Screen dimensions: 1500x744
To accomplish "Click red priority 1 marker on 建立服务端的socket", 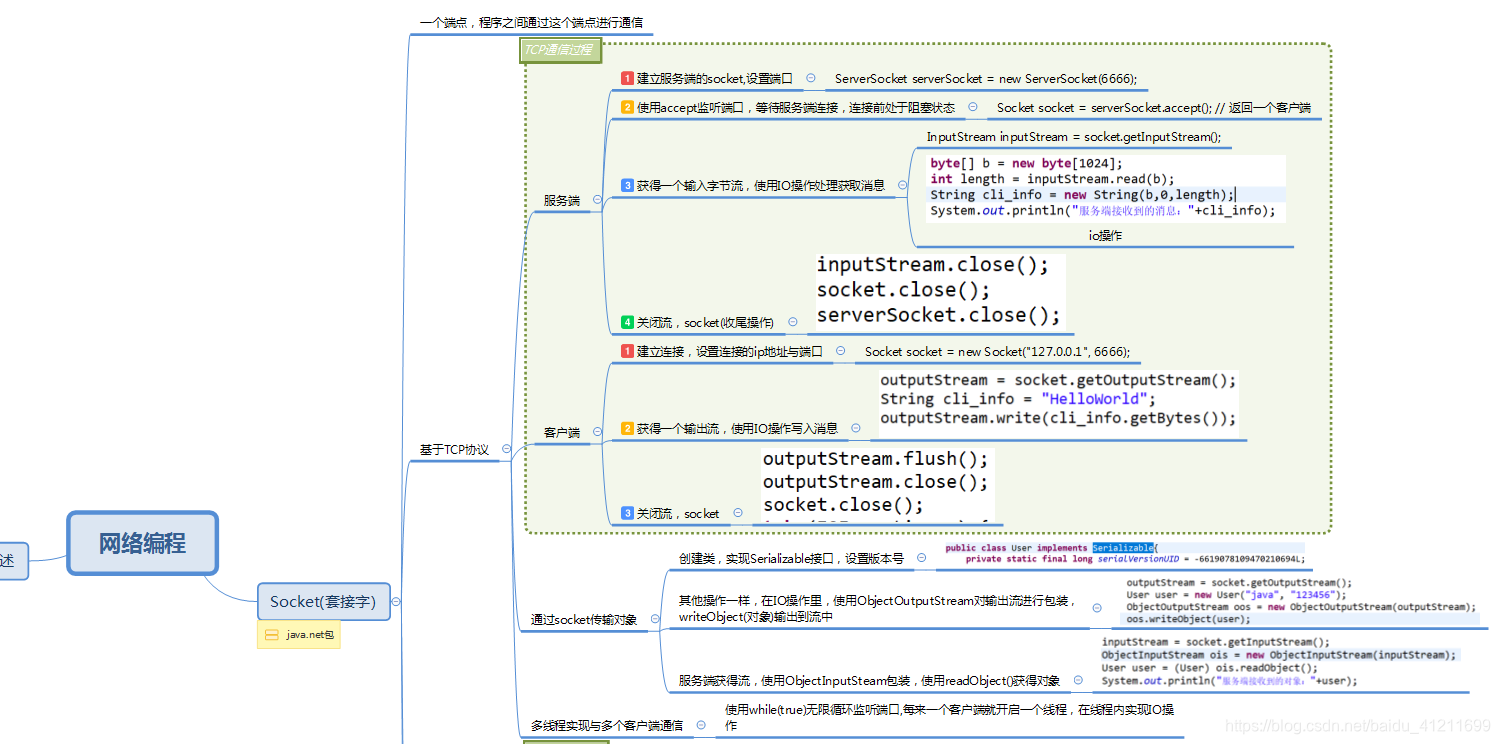I will [627, 78].
